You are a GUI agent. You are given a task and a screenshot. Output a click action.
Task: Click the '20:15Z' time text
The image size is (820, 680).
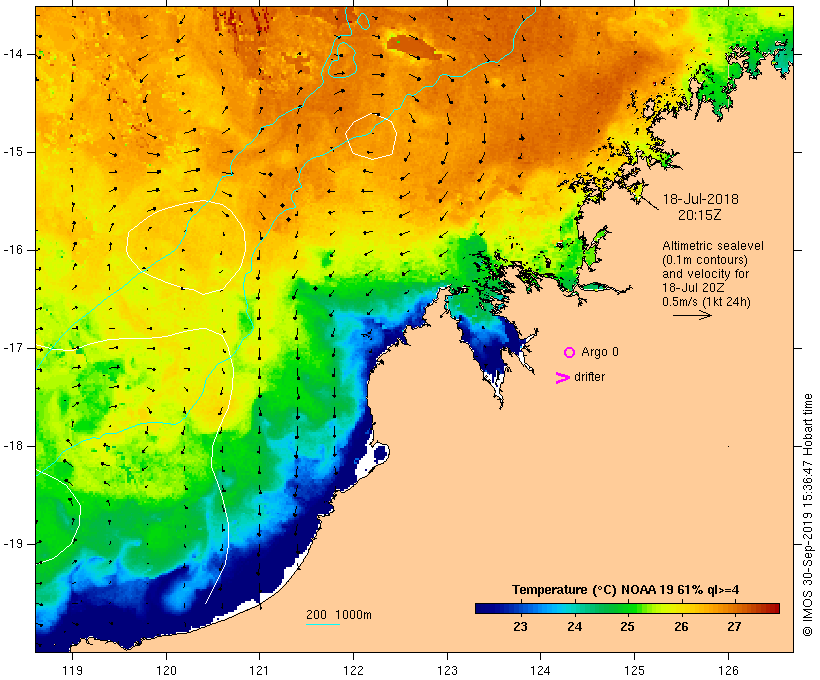[700, 215]
